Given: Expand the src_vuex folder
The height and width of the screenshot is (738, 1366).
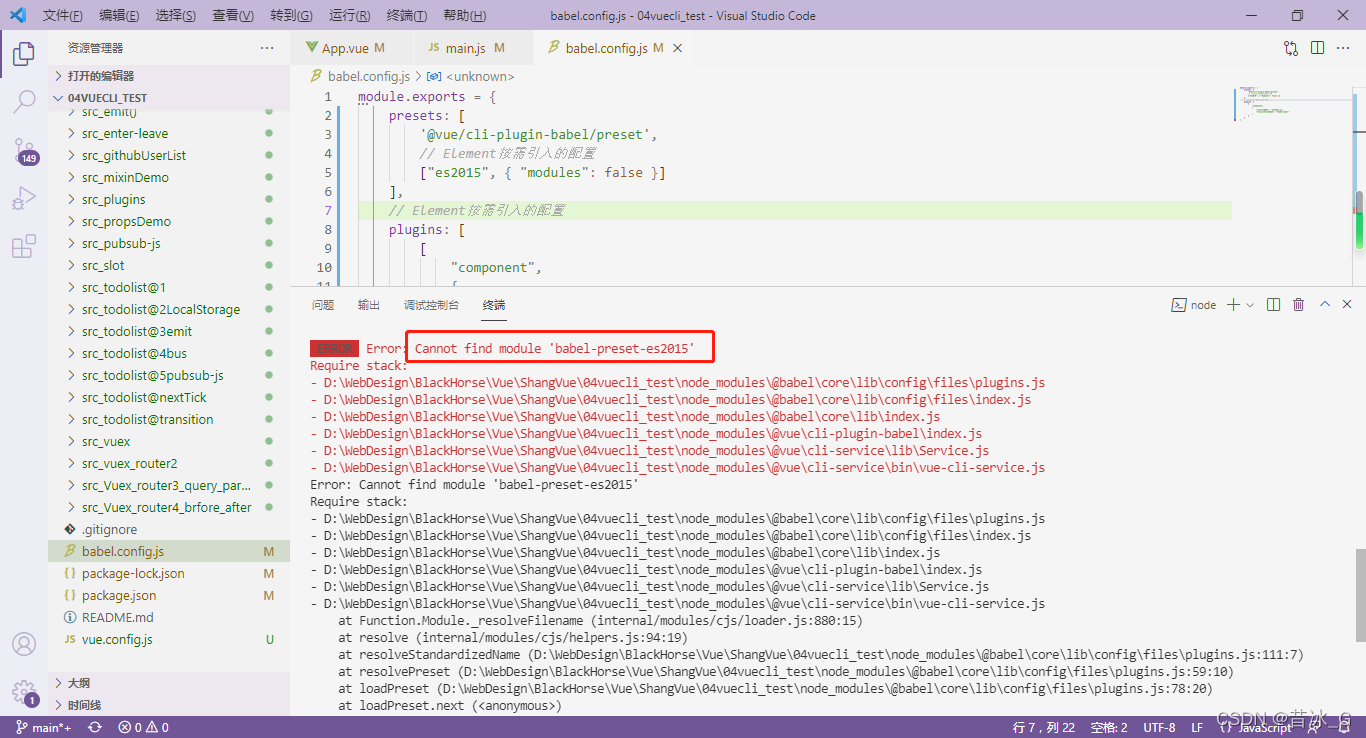Looking at the screenshot, I should (169, 441).
